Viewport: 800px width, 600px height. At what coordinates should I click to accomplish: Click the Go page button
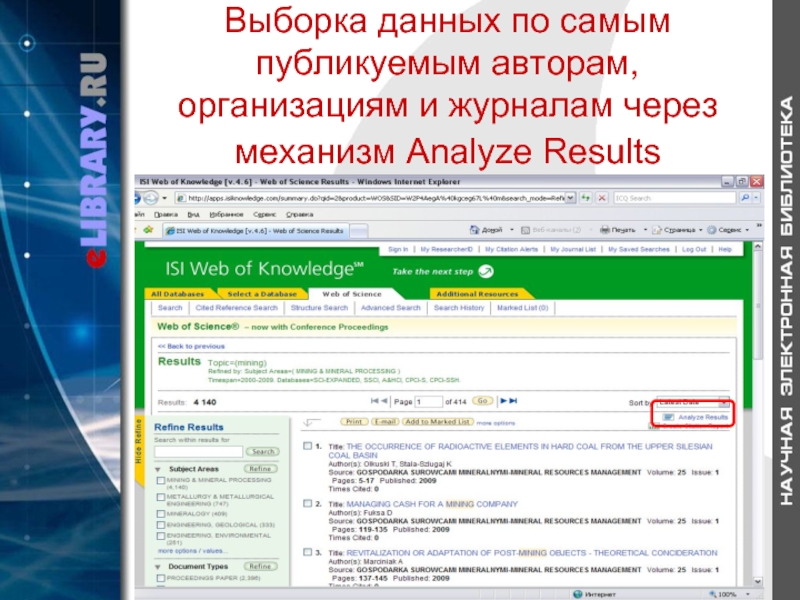482,401
